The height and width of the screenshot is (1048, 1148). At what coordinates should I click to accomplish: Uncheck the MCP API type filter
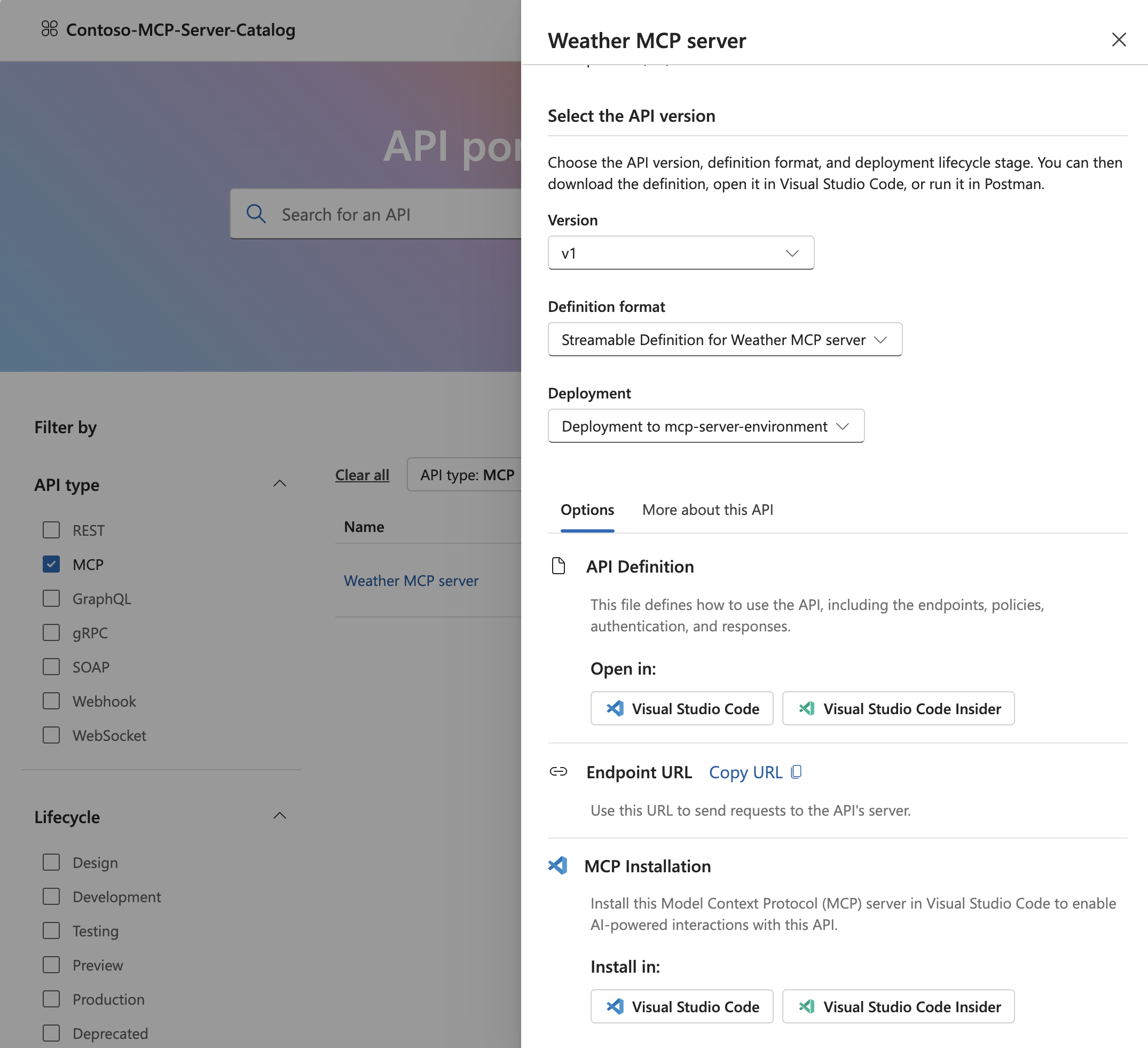coord(51,564)
